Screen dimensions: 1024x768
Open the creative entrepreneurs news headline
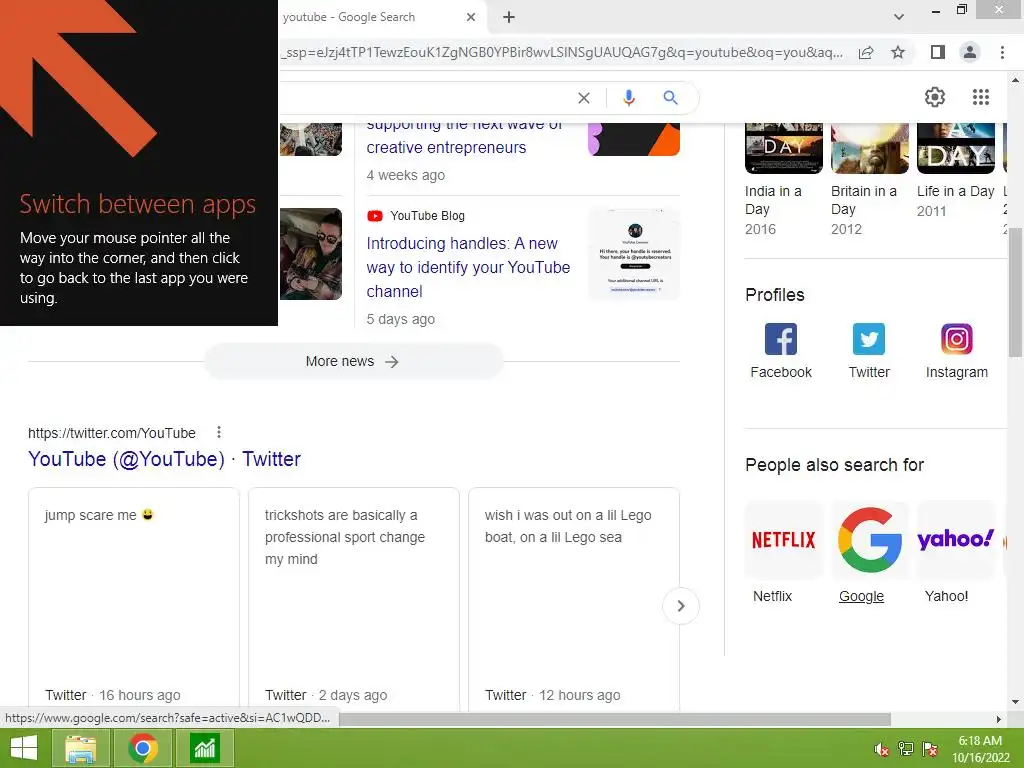coord(464,136)
